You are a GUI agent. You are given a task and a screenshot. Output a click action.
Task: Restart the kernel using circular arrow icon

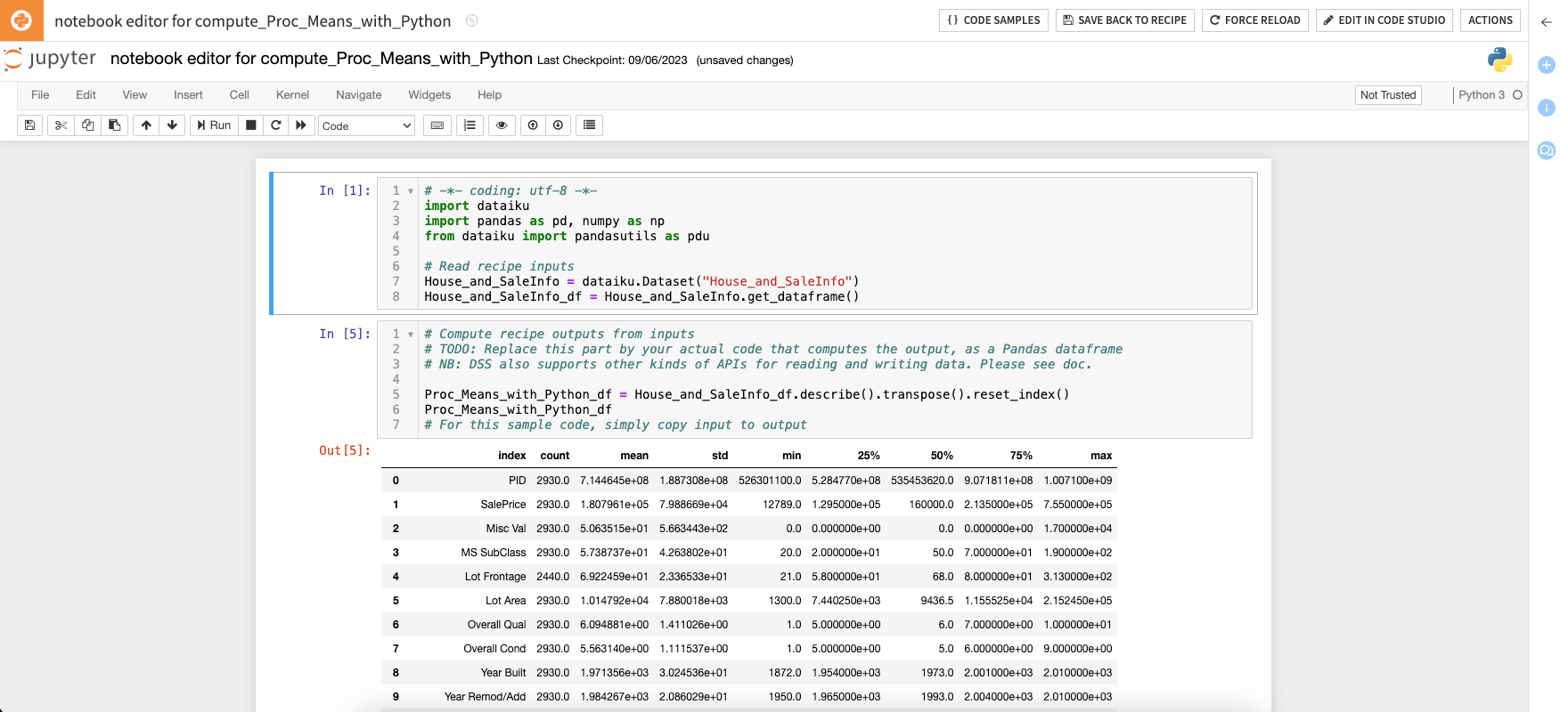[275, 125]
